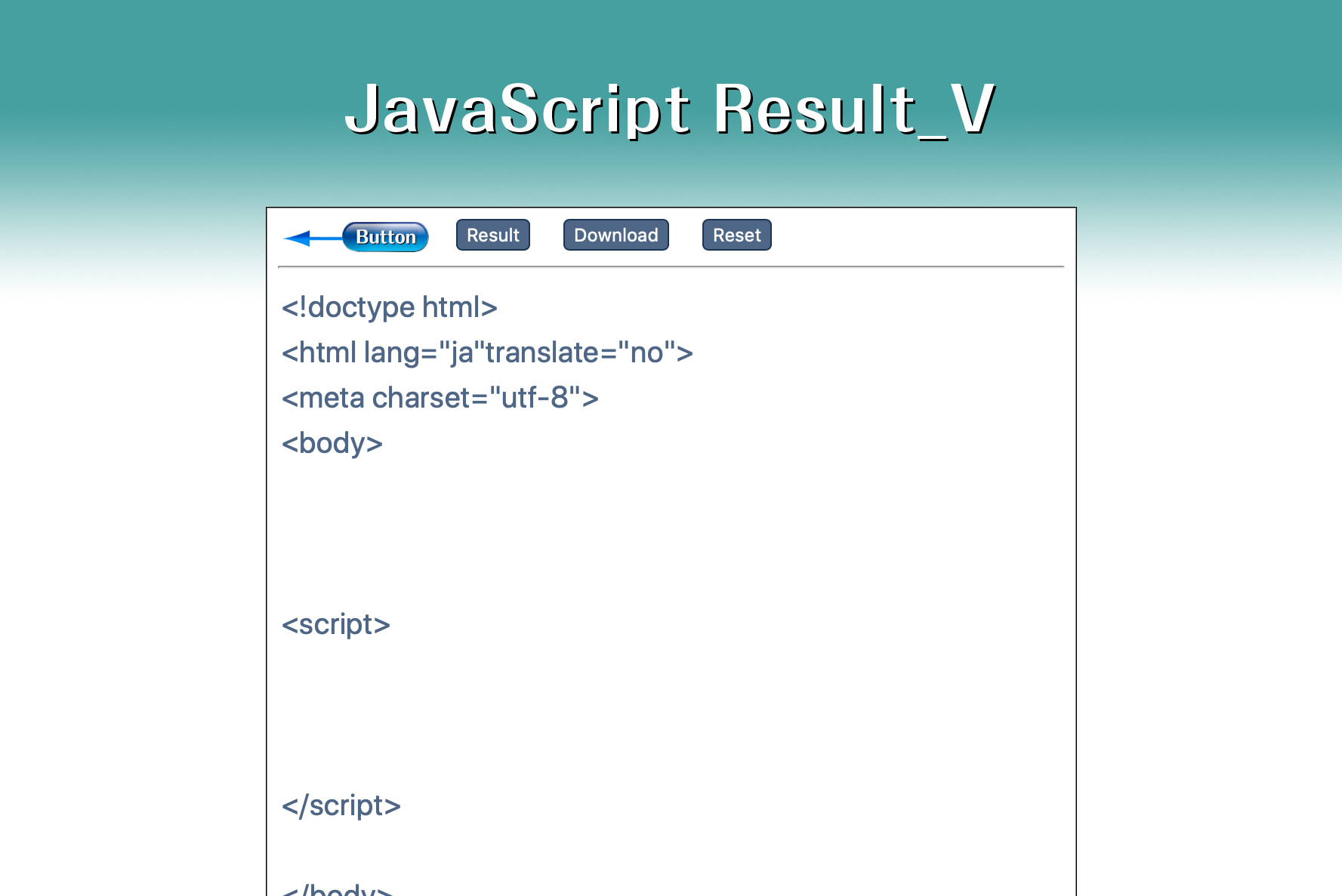Click "Result_V" in the page title
The image size is (1342, 896).
point(854,110)
